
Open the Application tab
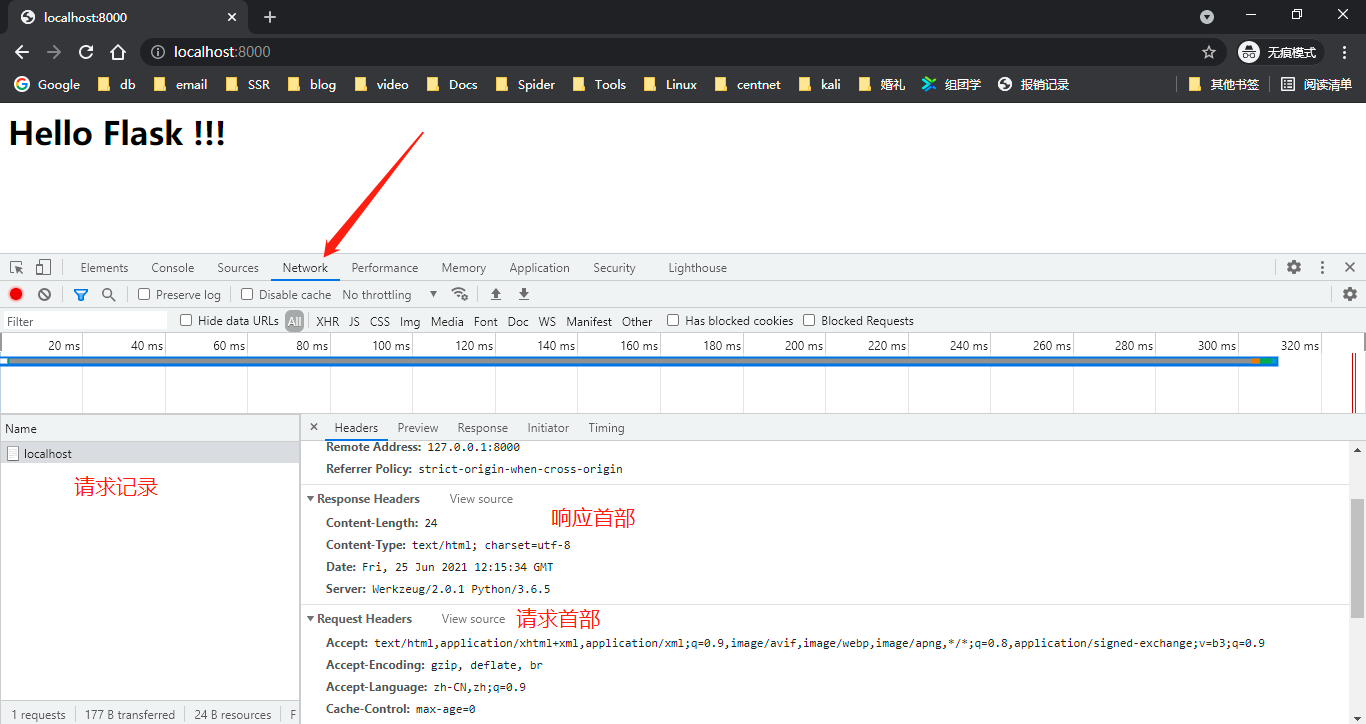(539, 268)
